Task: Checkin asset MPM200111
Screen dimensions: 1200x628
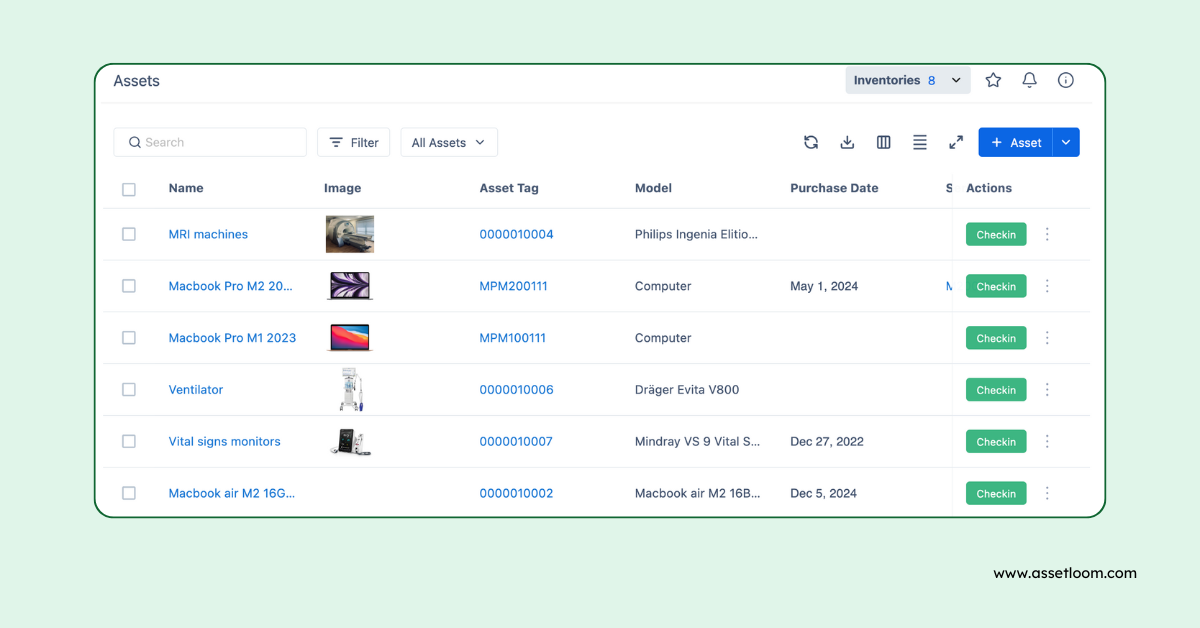Action: coord(996,286)
